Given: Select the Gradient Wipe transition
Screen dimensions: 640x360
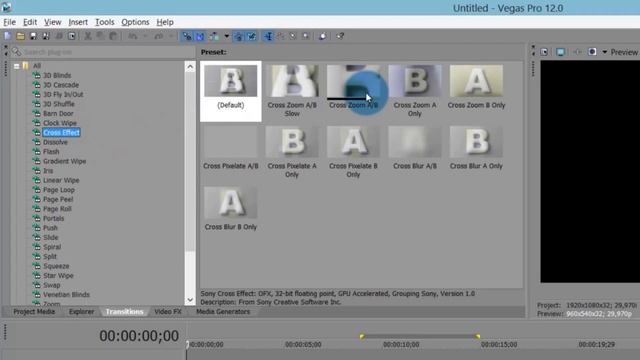Looking at the screenshot, I should coord(64,161).
